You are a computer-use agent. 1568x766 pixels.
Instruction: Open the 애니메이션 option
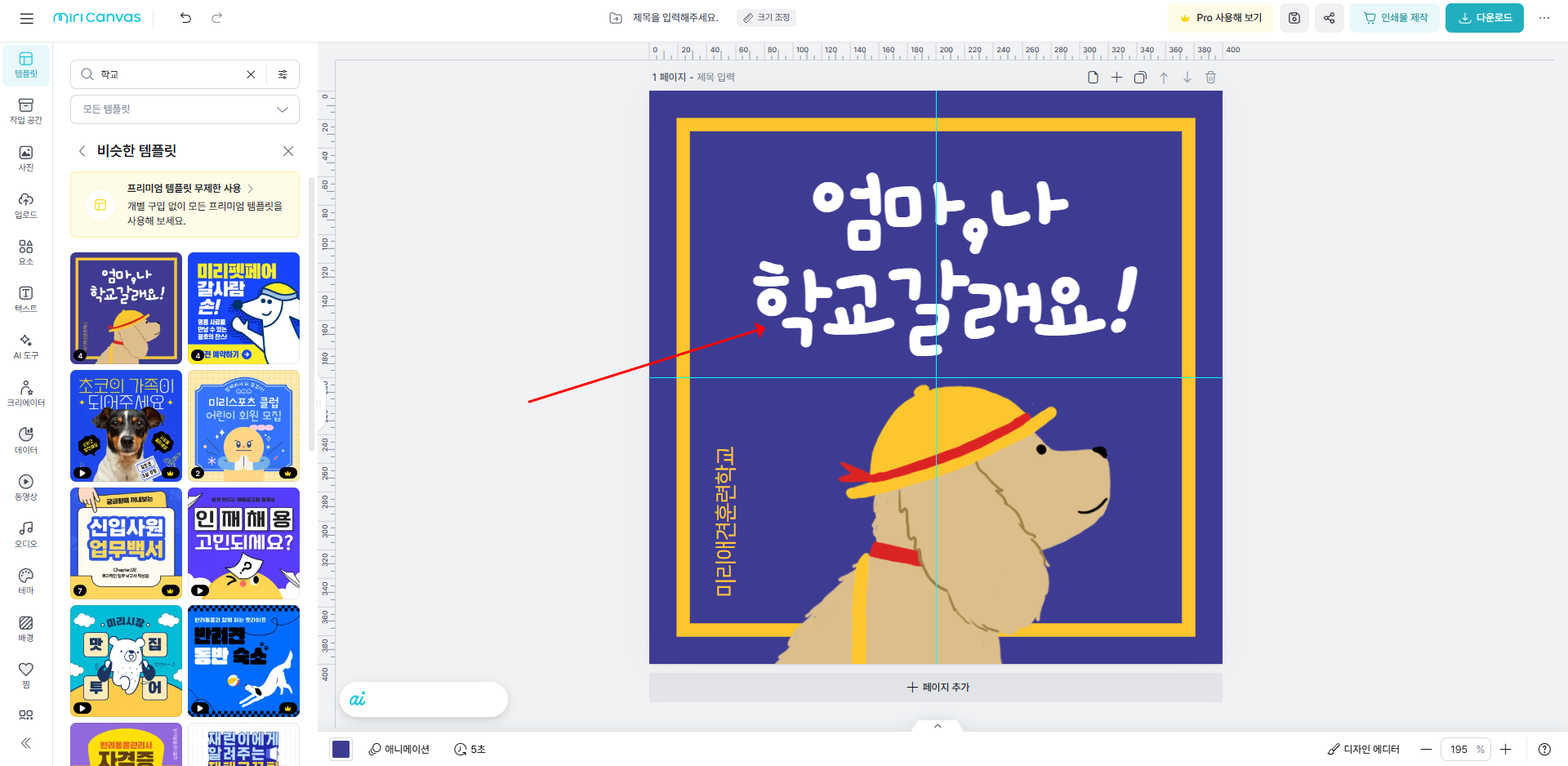pos(399,750)
